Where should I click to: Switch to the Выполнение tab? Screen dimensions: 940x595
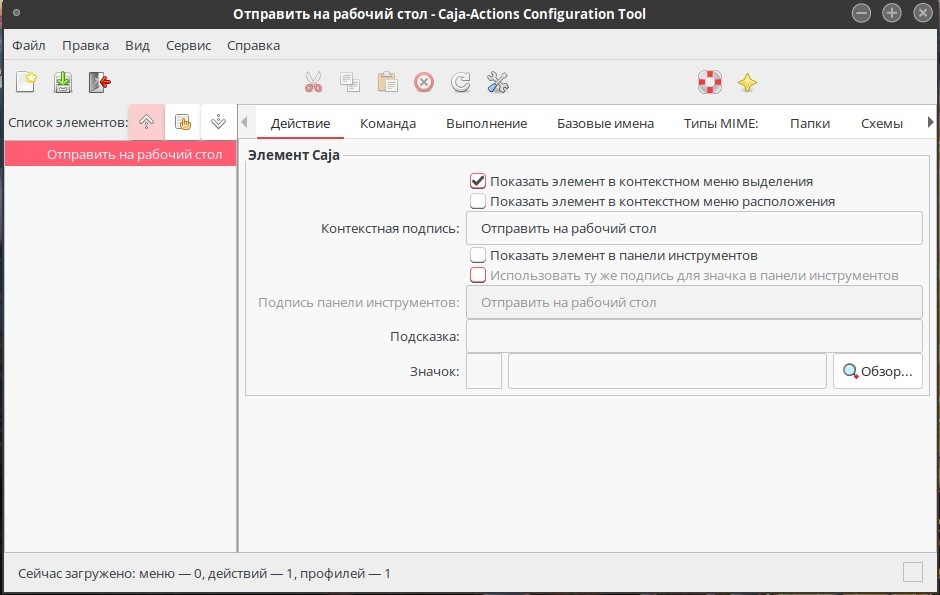coord(486,123)
